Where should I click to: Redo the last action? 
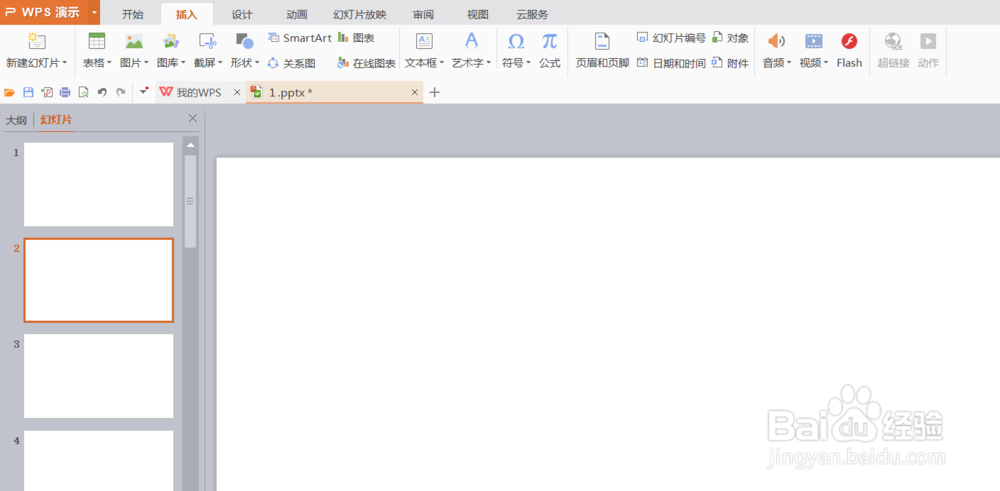(120, 92)
